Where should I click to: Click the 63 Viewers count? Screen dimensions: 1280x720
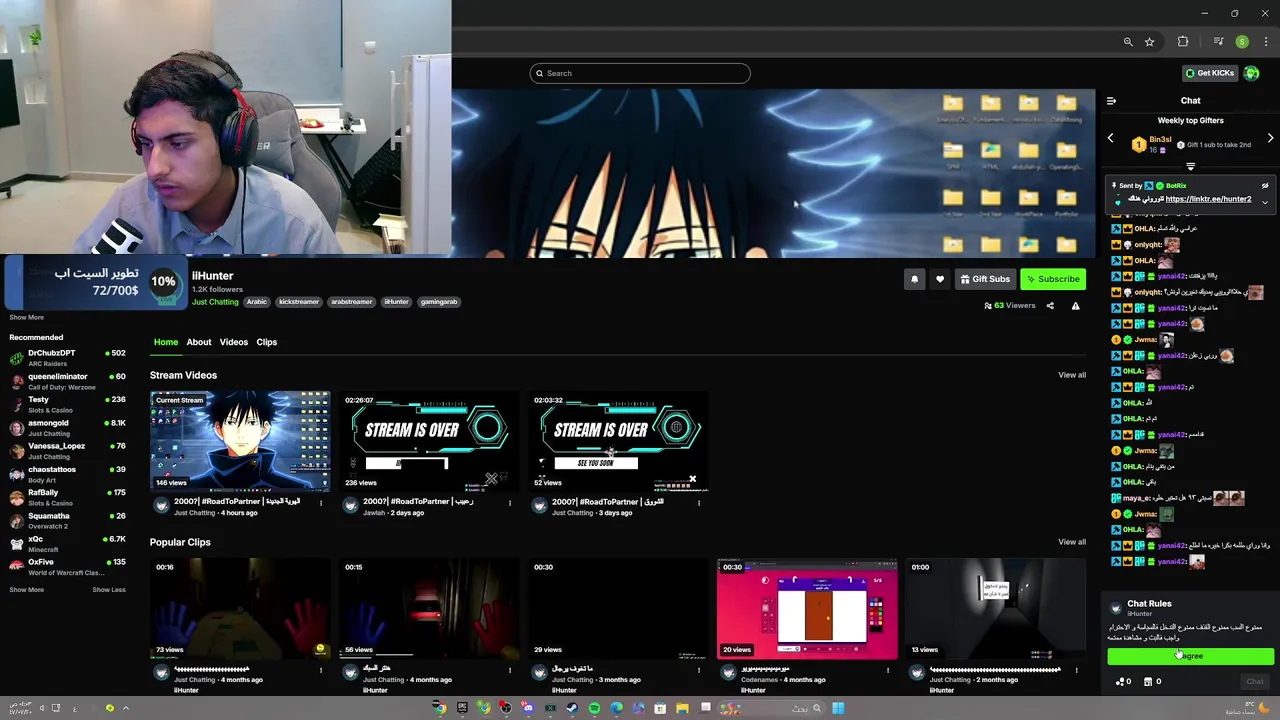pyautogui.click(x=1010, y=306)
